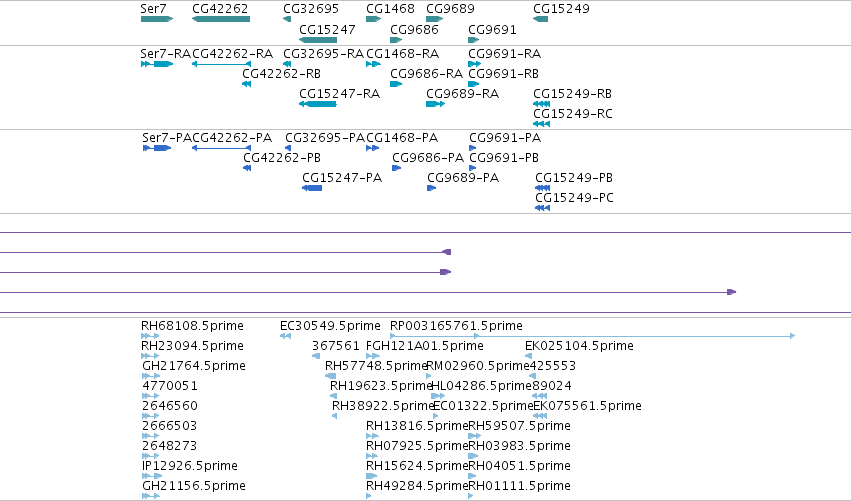Select EST RH15624.5prime

click(x=372, y=476)
